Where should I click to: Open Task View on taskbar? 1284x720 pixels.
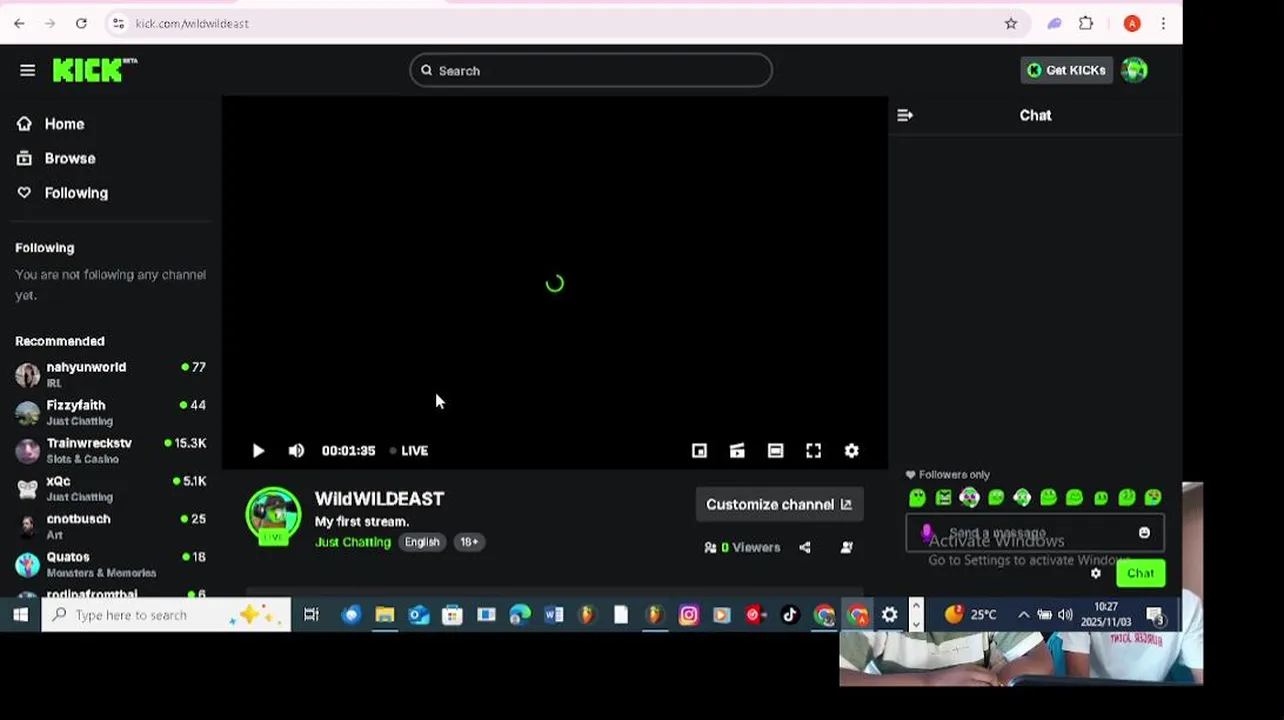[x=311, y=615]
